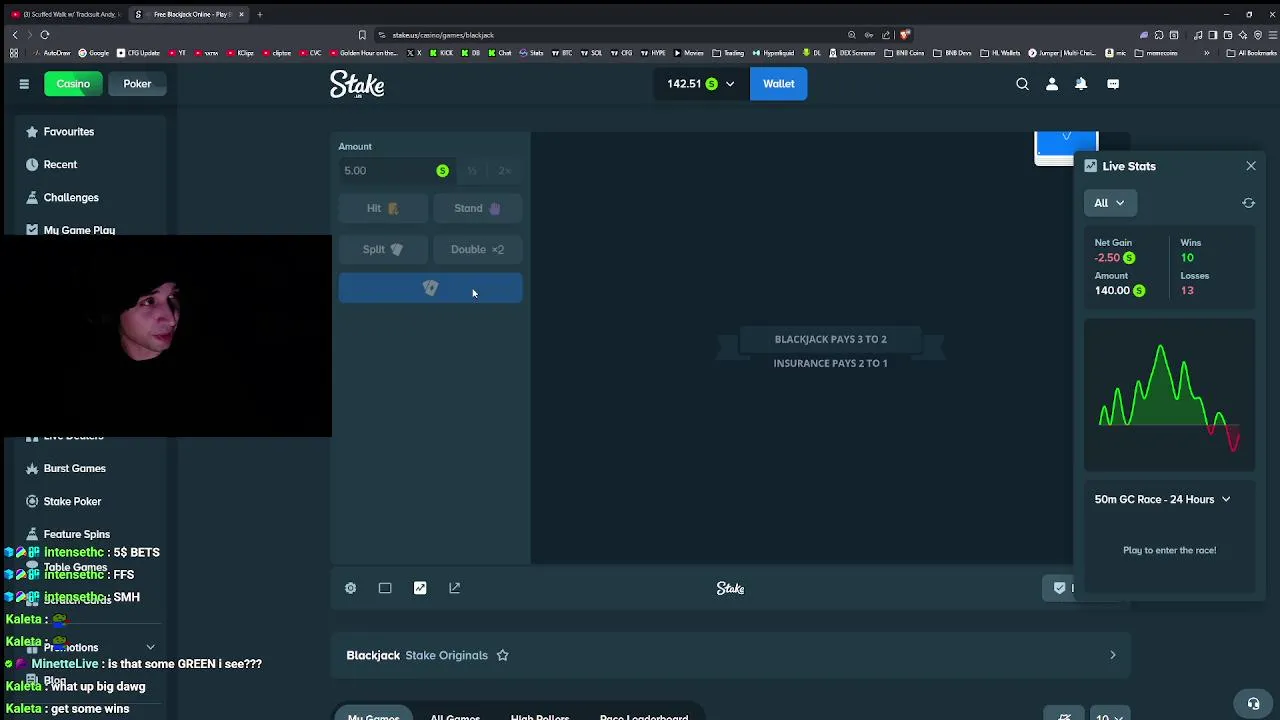Click the Hit button
This screenshot has height=720, width=1280.
tap(383, 208)
